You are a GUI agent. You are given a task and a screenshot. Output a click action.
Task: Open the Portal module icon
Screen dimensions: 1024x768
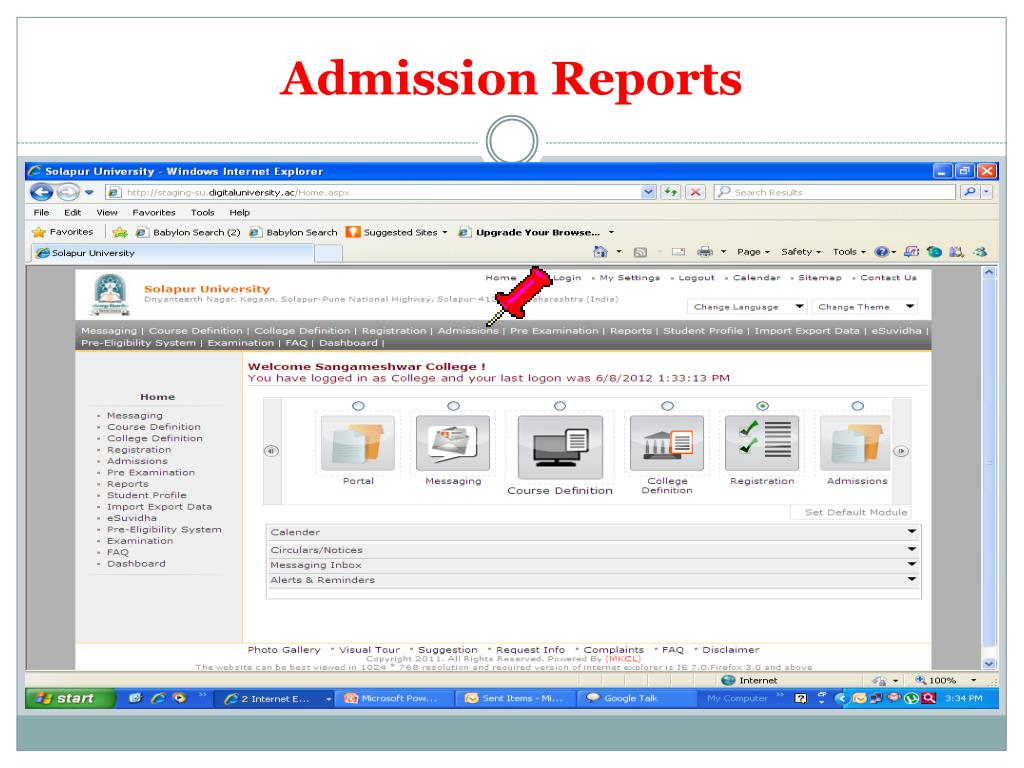pos(358,443)
